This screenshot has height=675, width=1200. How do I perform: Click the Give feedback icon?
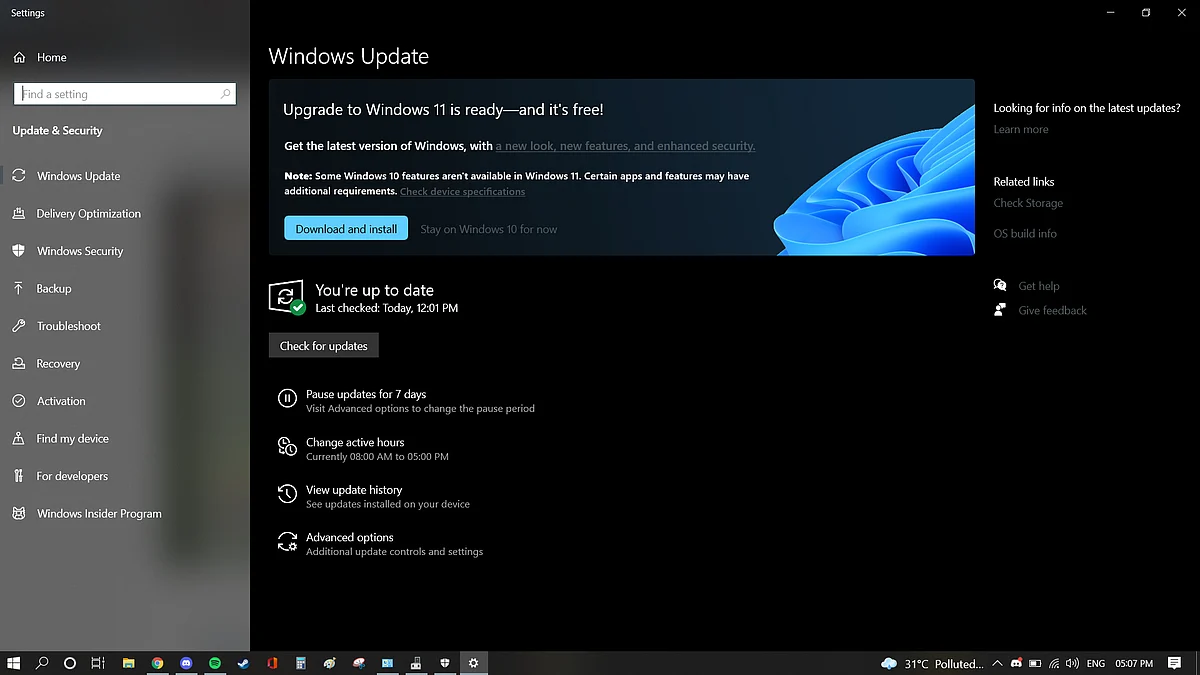point(1000,310)
